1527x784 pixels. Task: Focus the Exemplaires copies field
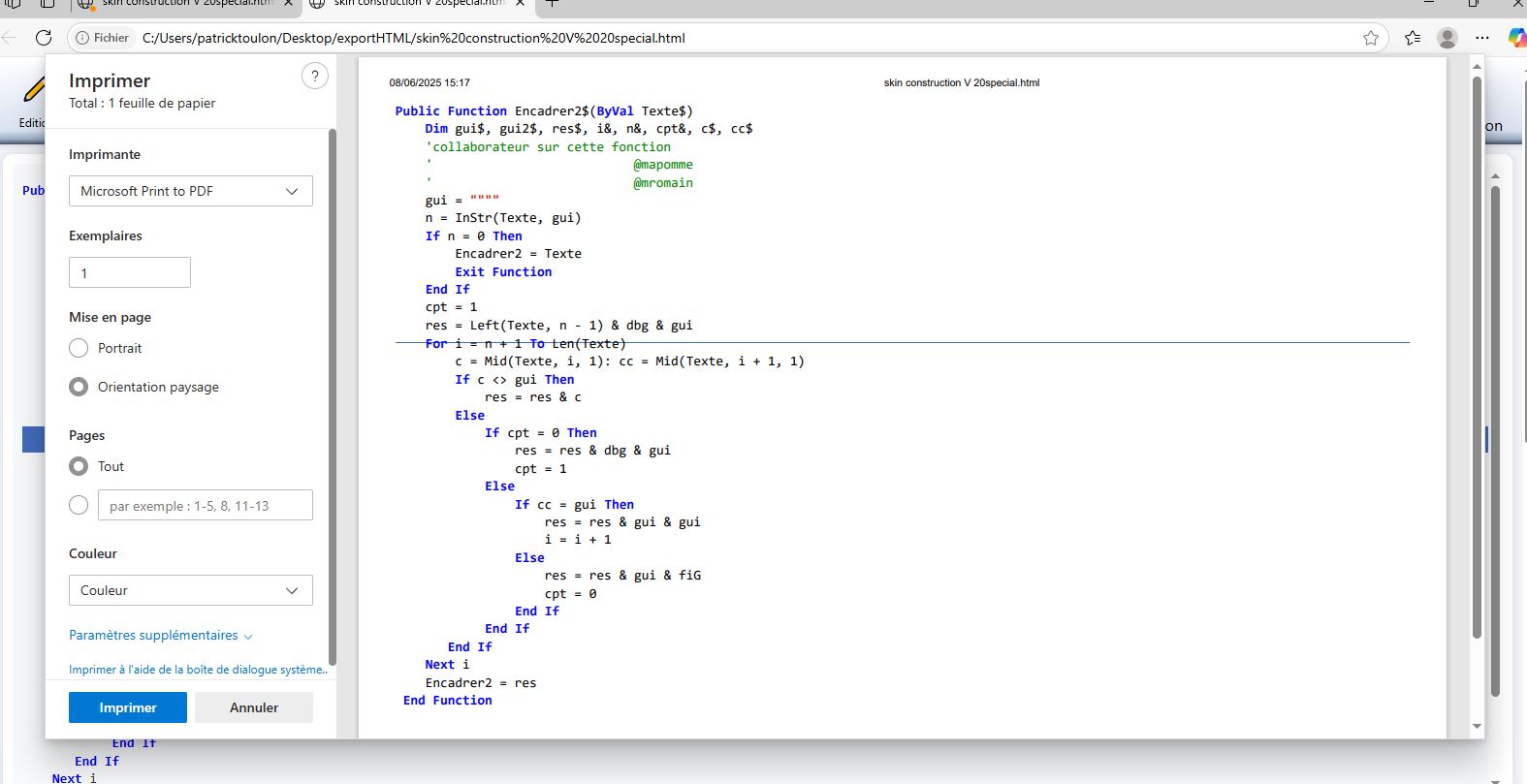130,272
